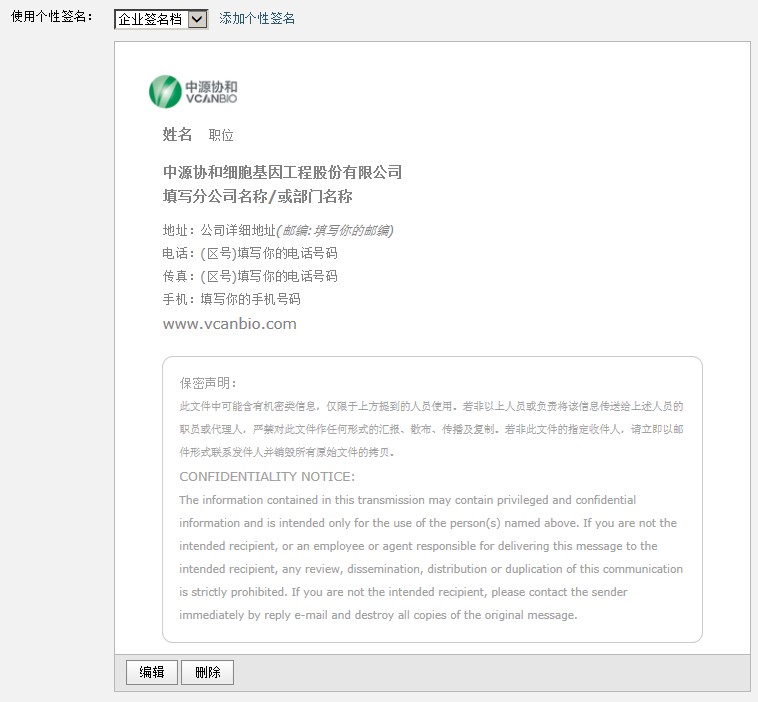Click the 中源协和细胞基因工程股份有限公司 company name

[282, 172]
